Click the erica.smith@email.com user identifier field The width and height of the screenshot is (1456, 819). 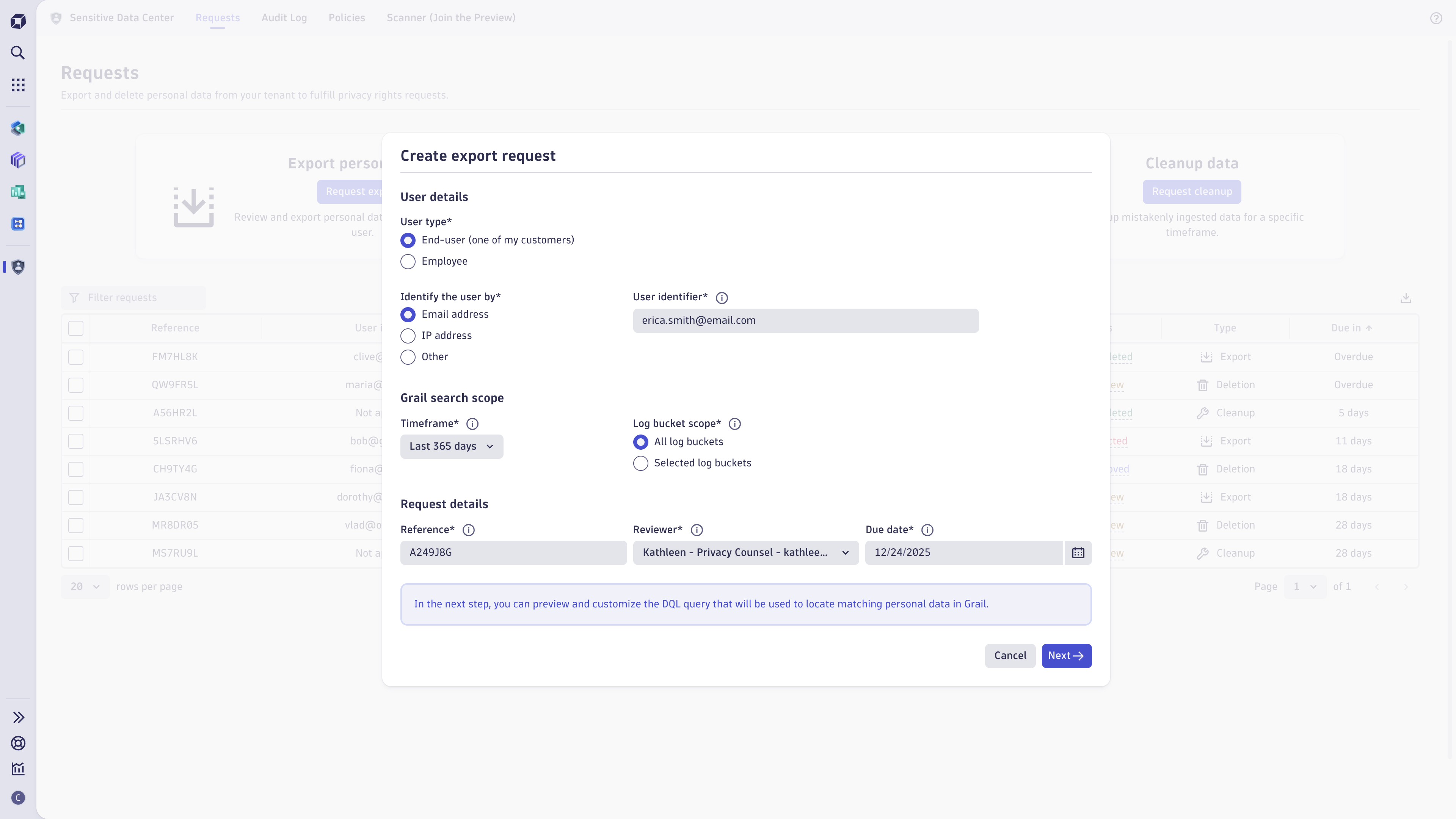tap(805, 320)
